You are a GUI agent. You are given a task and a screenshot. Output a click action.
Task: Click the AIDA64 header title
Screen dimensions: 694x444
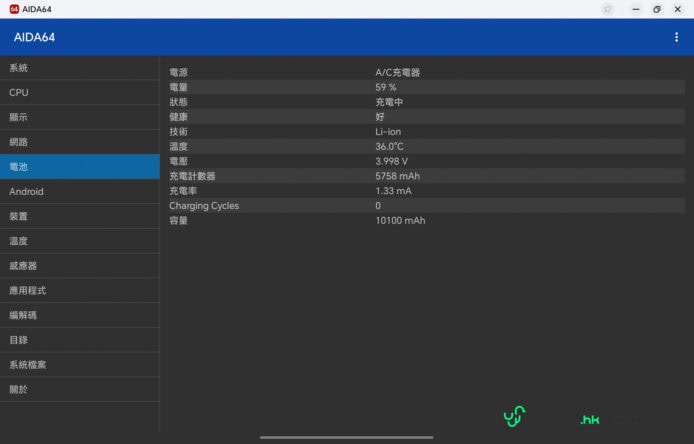34,37
